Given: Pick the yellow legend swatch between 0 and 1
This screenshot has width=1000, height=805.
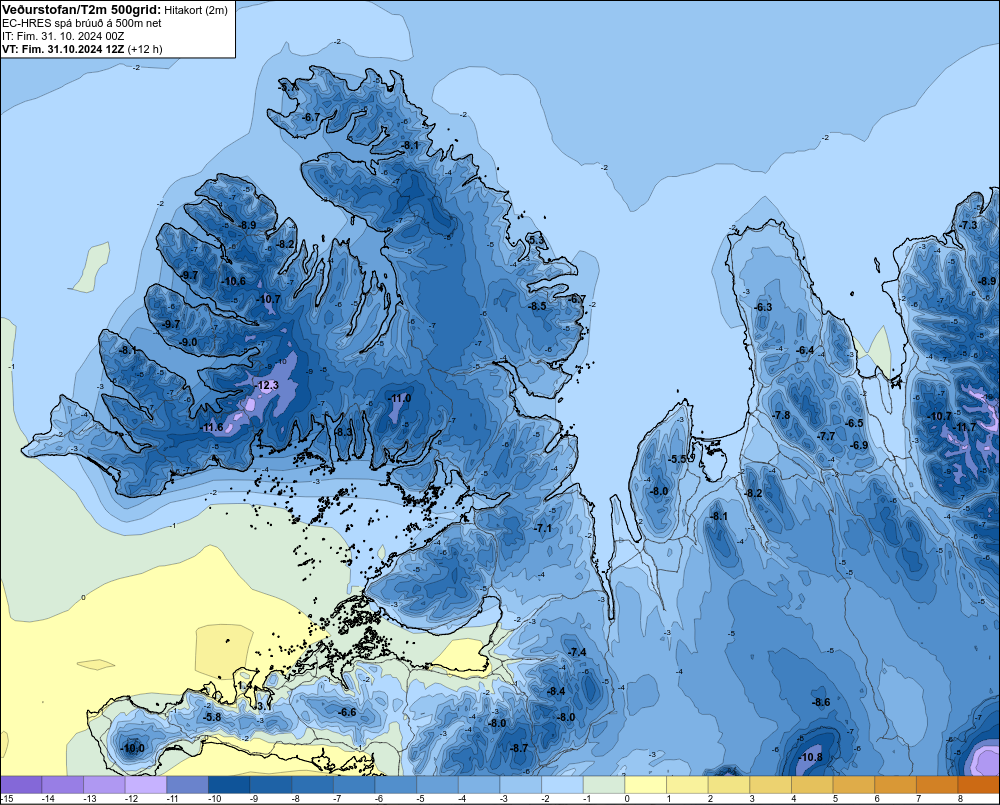Looking at the screenshot, I should pos(645,784).
